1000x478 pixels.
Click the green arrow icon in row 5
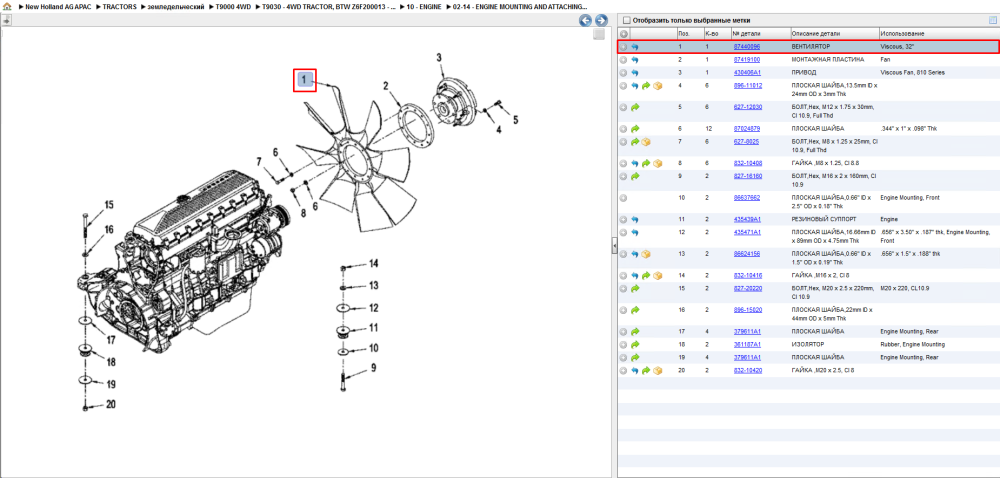pos(635,108)
